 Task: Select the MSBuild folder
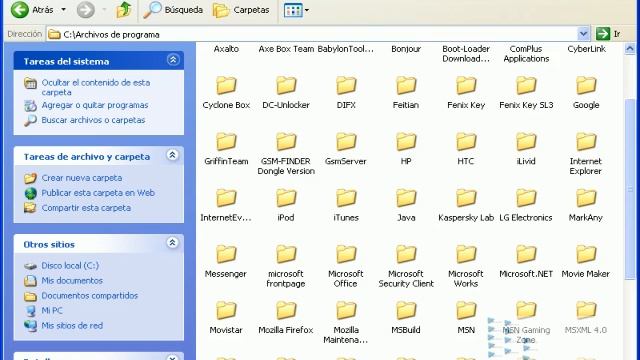point(406,318)
